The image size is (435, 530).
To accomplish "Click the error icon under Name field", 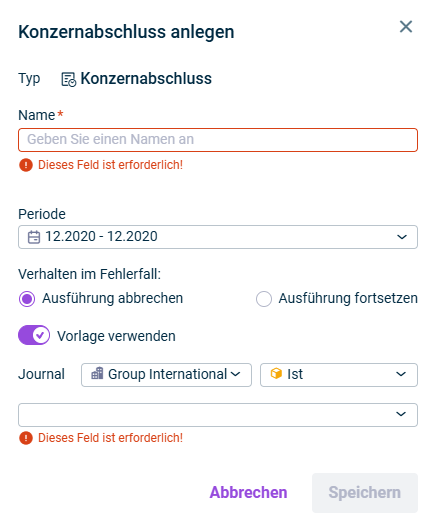I will click(26, 165).
